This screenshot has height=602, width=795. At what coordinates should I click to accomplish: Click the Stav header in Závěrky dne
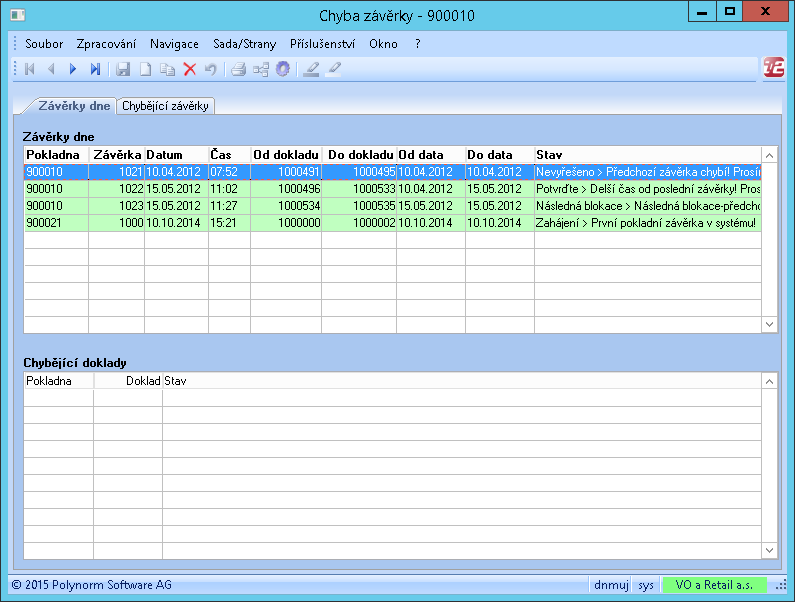pos(648,155)
